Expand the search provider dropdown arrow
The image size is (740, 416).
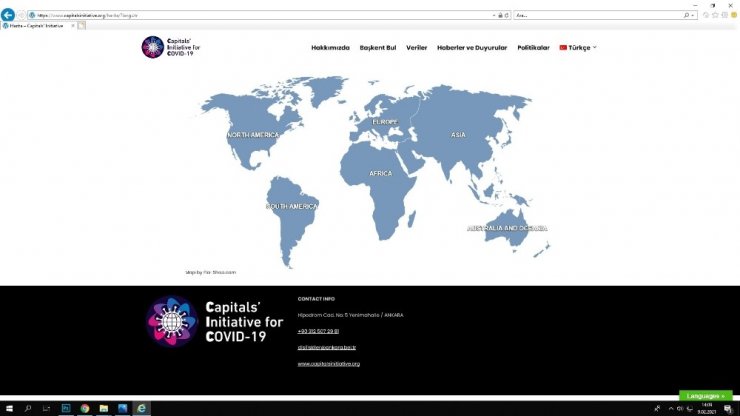(693, 16)
